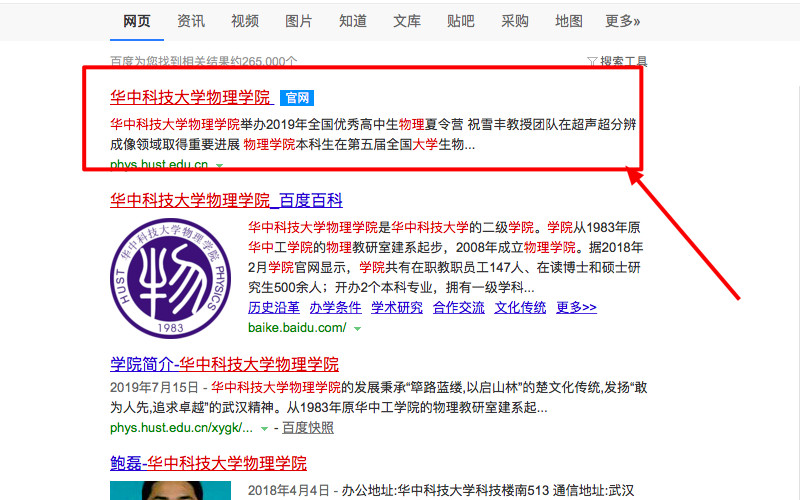Viewport: 800px width, 500px height.
Task: Go to the 知道 tab
Action: tap(353, 21)
